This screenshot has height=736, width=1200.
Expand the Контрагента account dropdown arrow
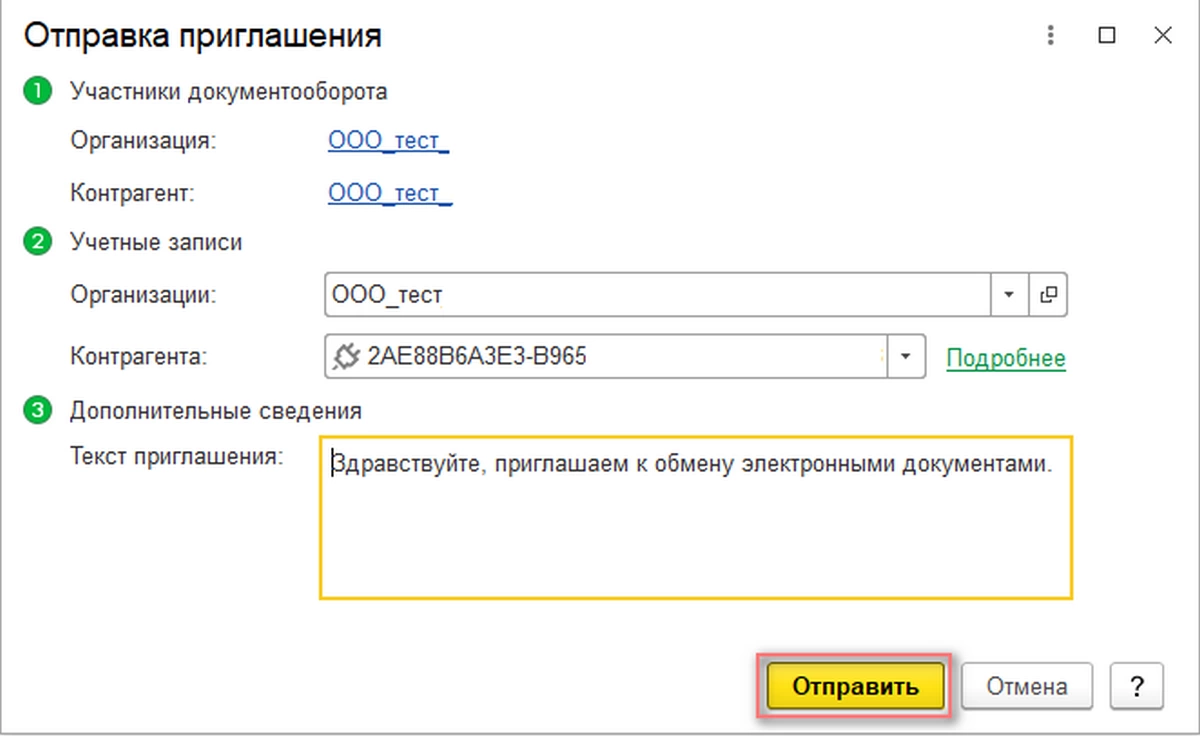click(906, 357)
